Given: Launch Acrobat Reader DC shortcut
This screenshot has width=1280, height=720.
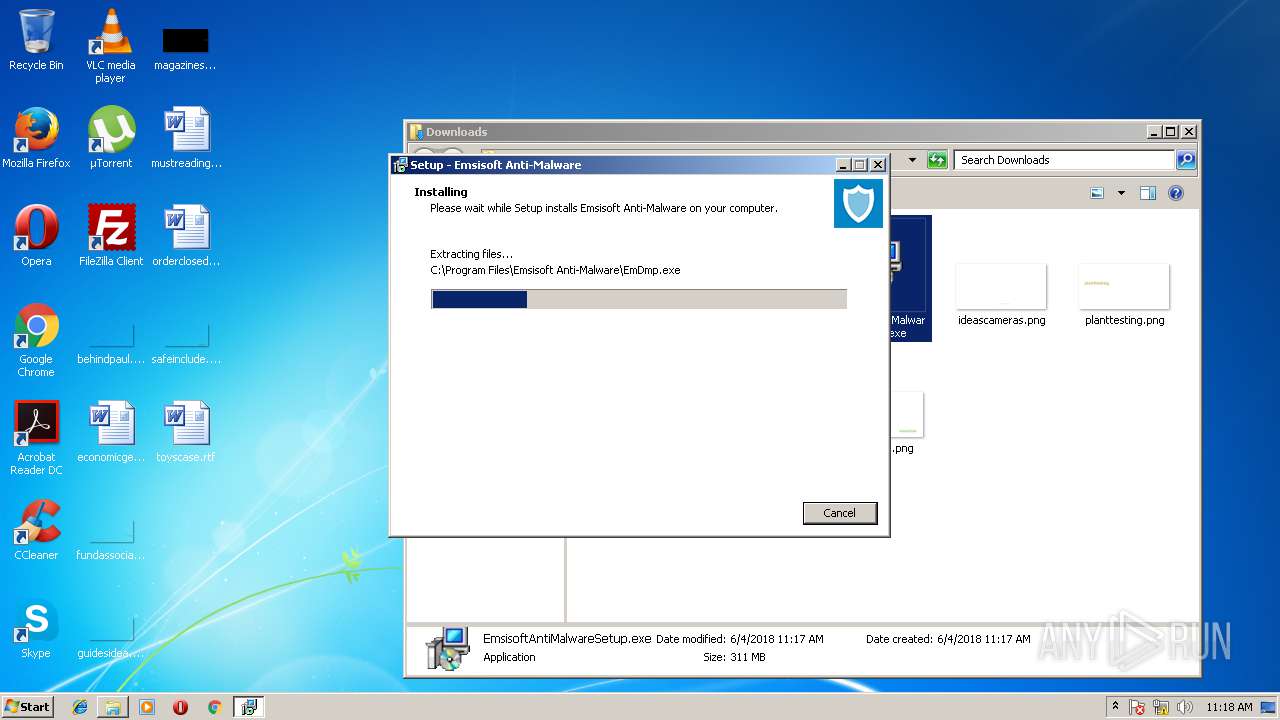Looking at the screenshot, I should pos(36,438).
